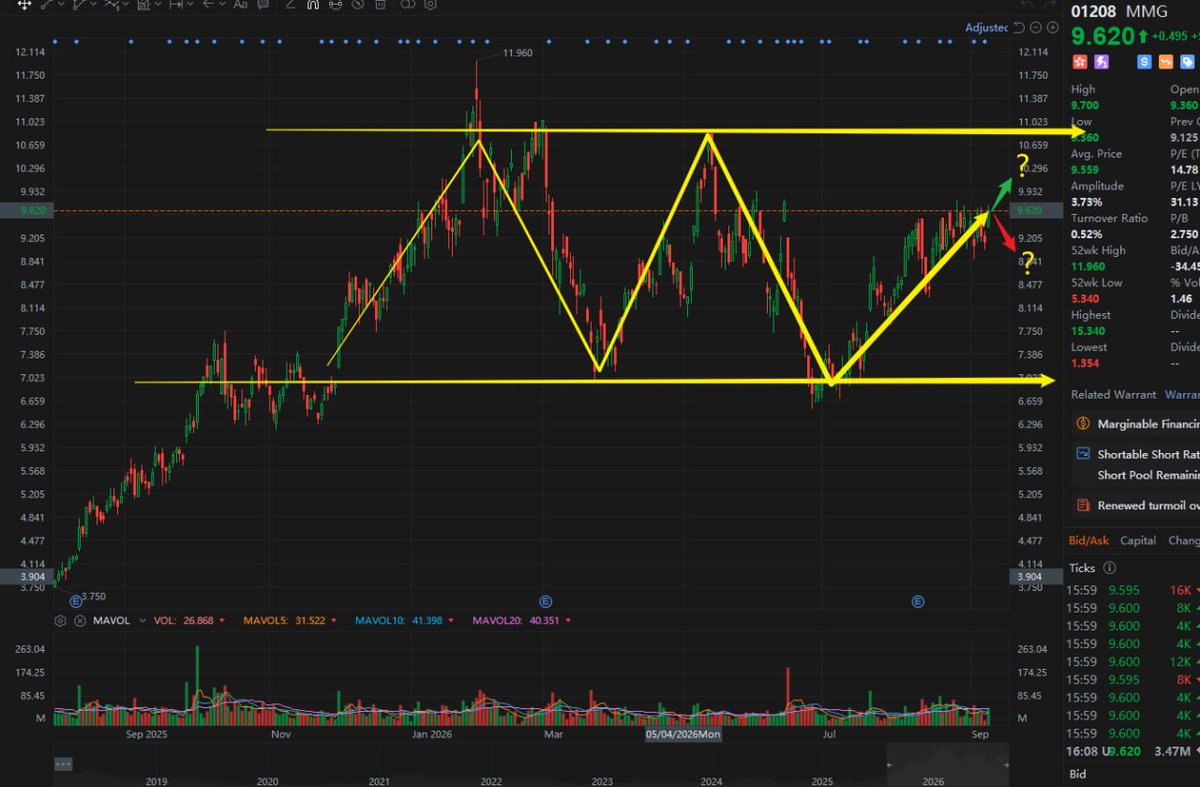Click the blue S dollar icon
The width and height of the screenshot is (1200, 787).
(1145, 62)
